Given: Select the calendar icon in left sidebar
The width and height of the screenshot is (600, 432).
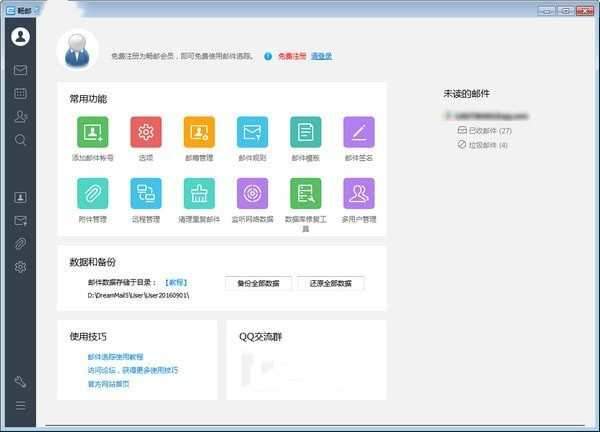Looking at the screenshot, I should coord(21,93).
